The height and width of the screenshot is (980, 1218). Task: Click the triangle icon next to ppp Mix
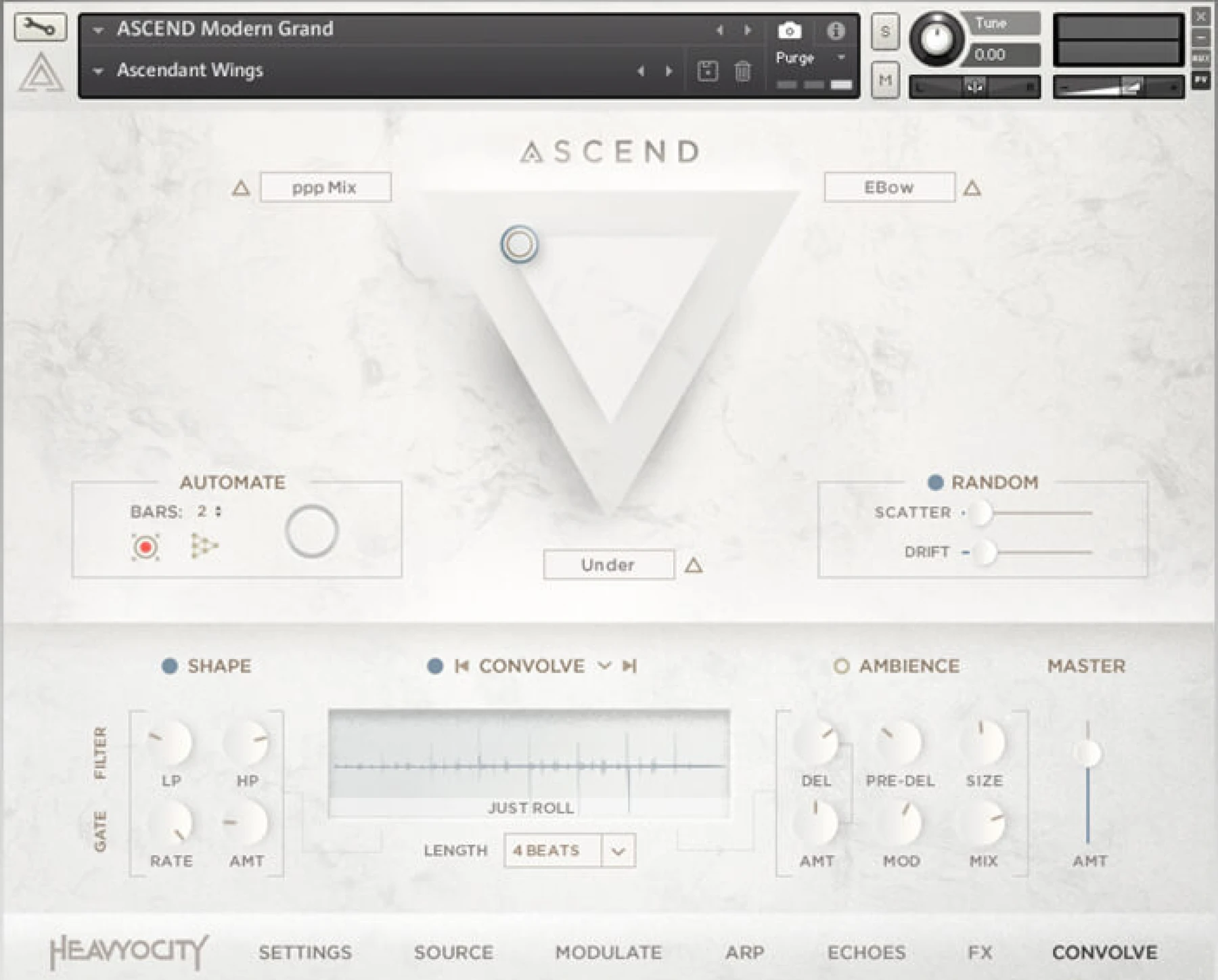pos(241,187)
